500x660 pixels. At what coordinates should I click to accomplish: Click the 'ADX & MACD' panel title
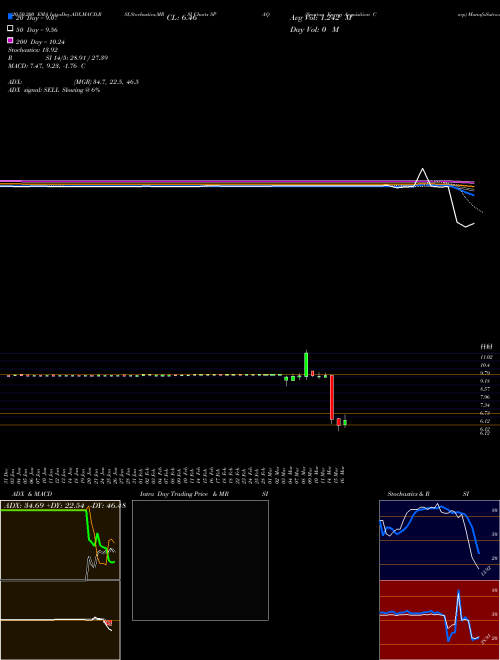point(32,494)
